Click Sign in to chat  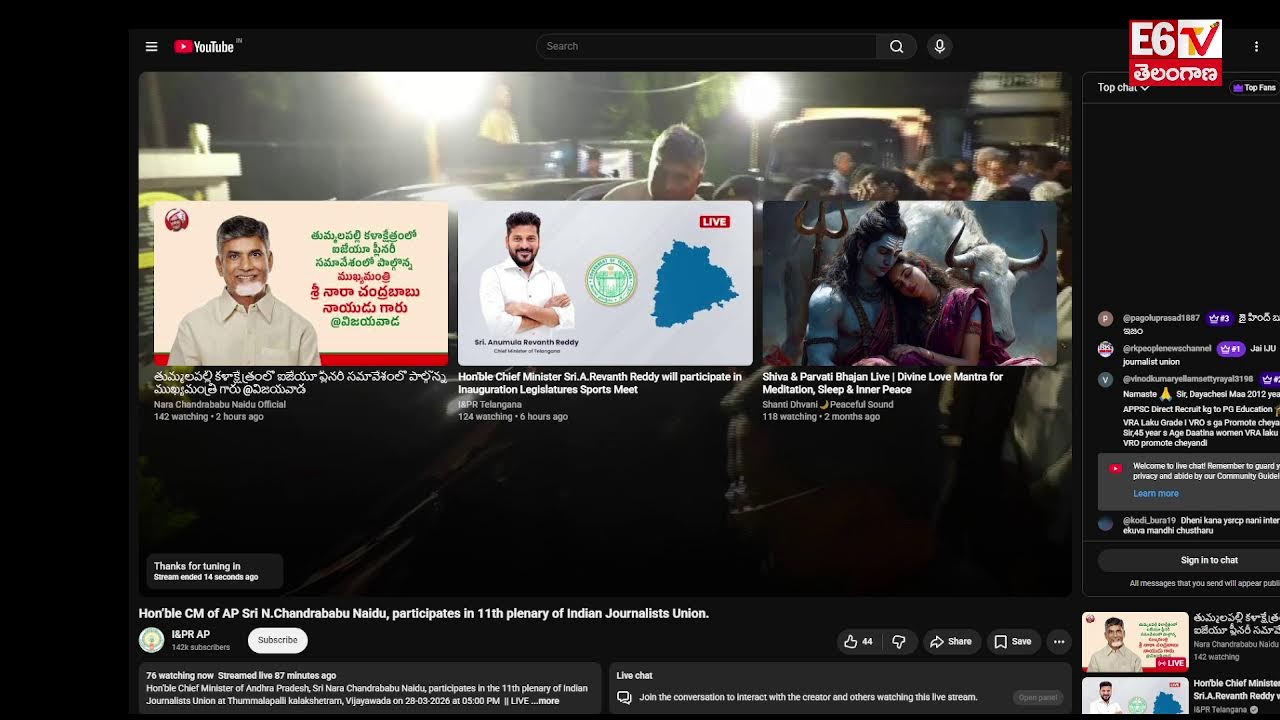click(x=1208, y=560)
